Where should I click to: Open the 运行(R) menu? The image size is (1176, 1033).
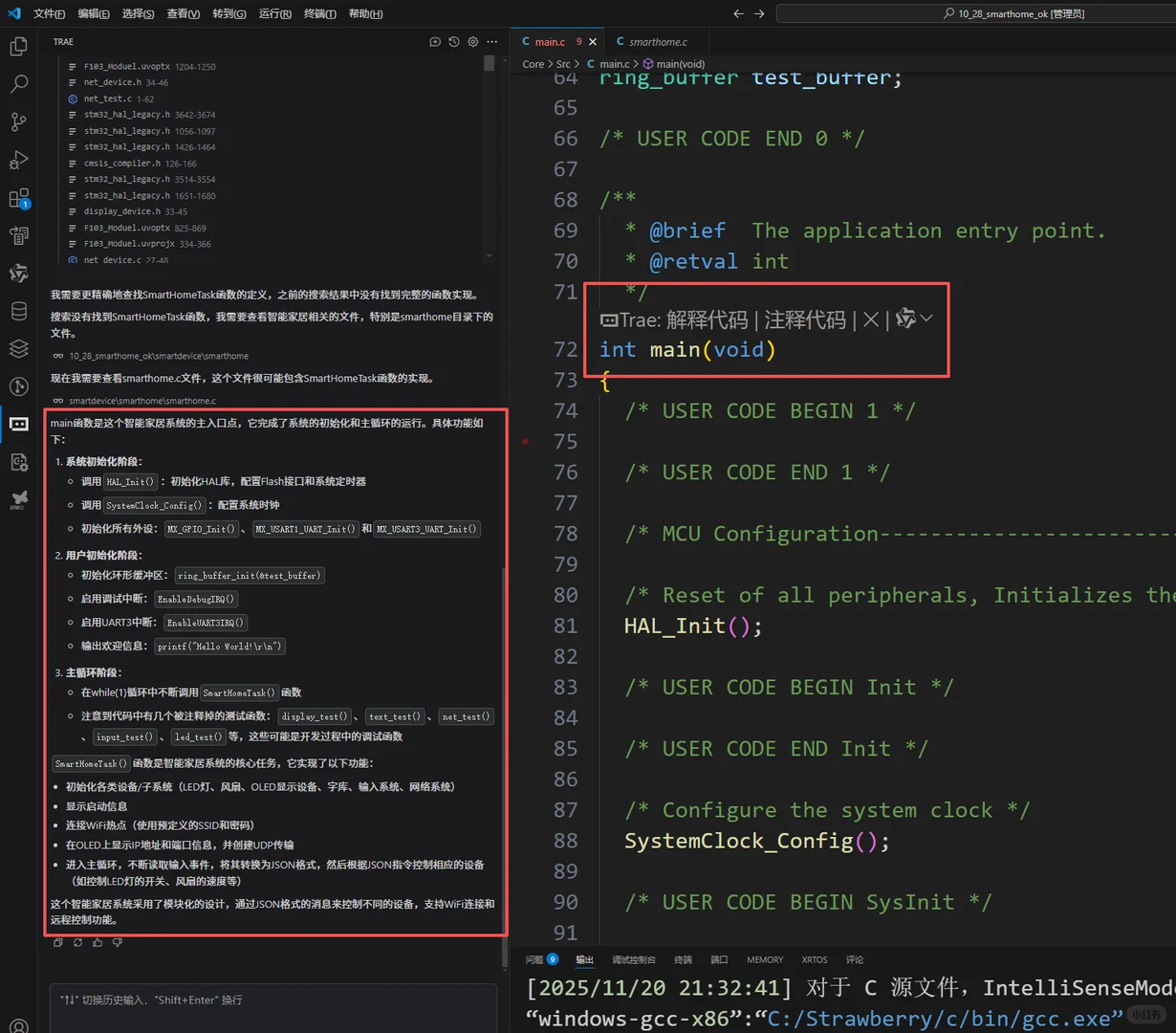pyautogui.click(x=275, y=13)
